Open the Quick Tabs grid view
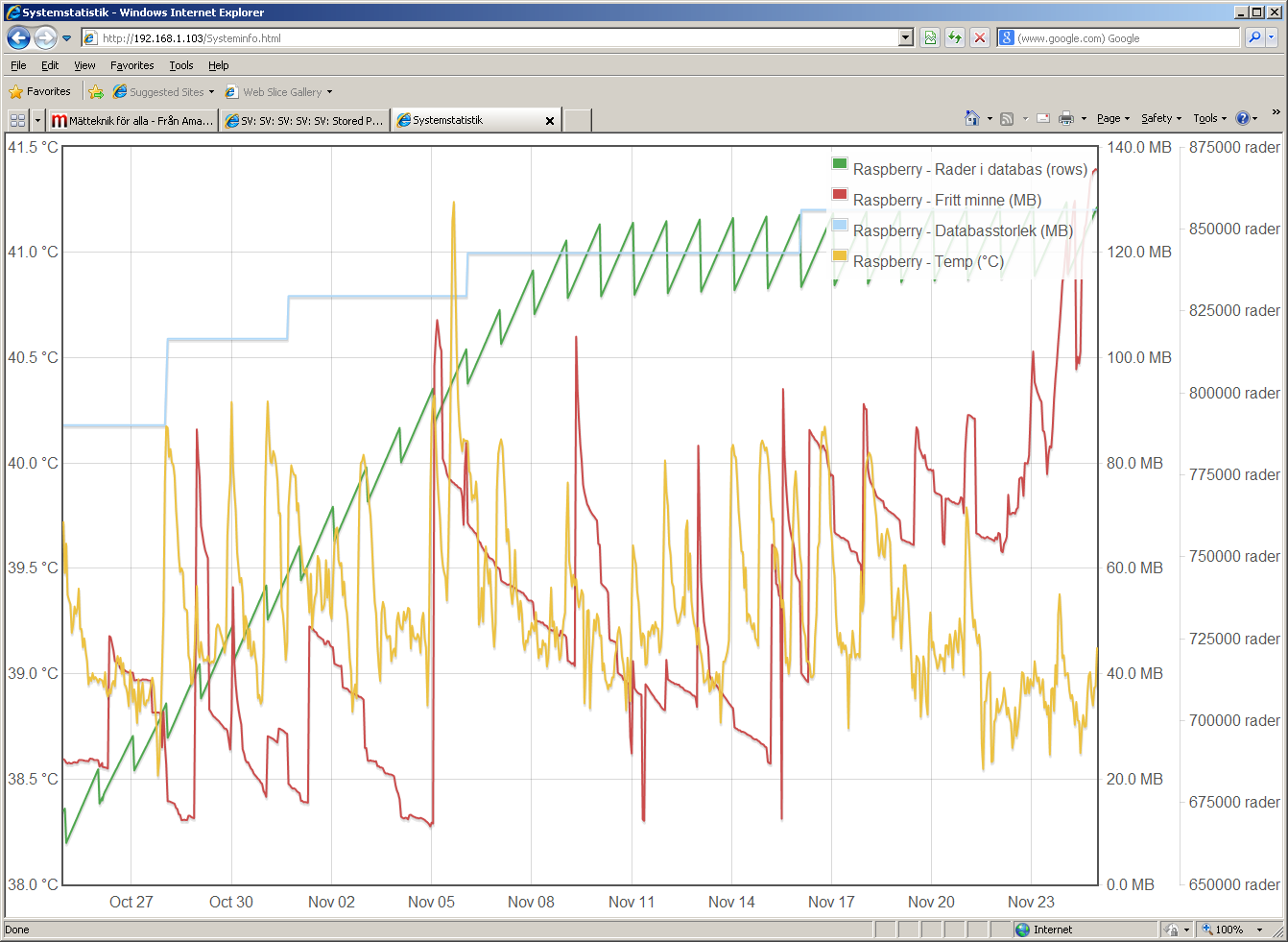This screenshot has height=942, width=1288. (x=17, y=121)
